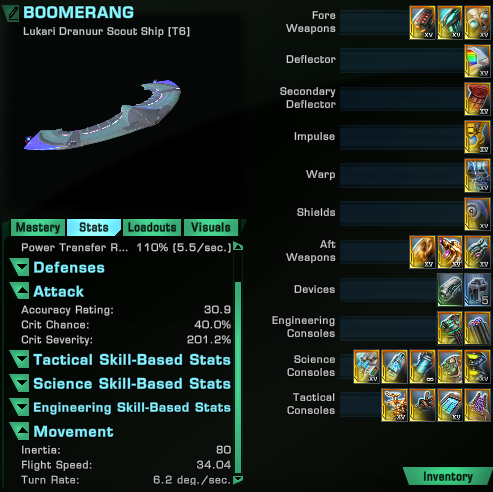This screenshot has height=492, width=493.
Task: Expand the Defenses section
Action: [x=21, y=267]
